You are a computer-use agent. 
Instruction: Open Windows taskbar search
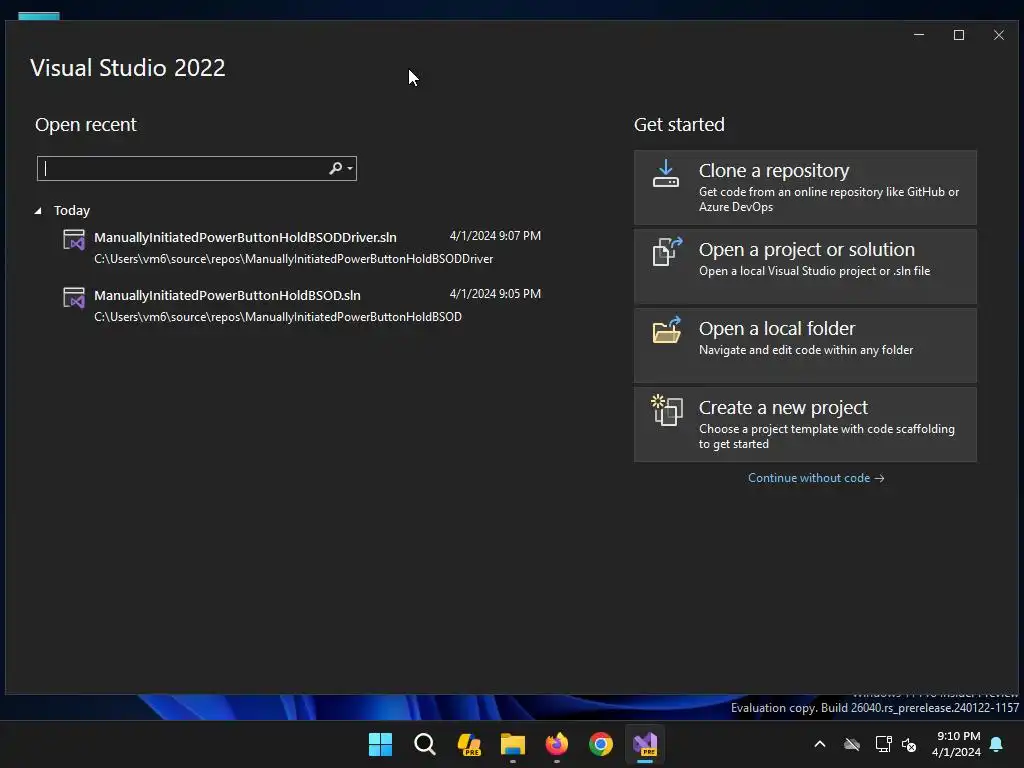pos(424,744)
